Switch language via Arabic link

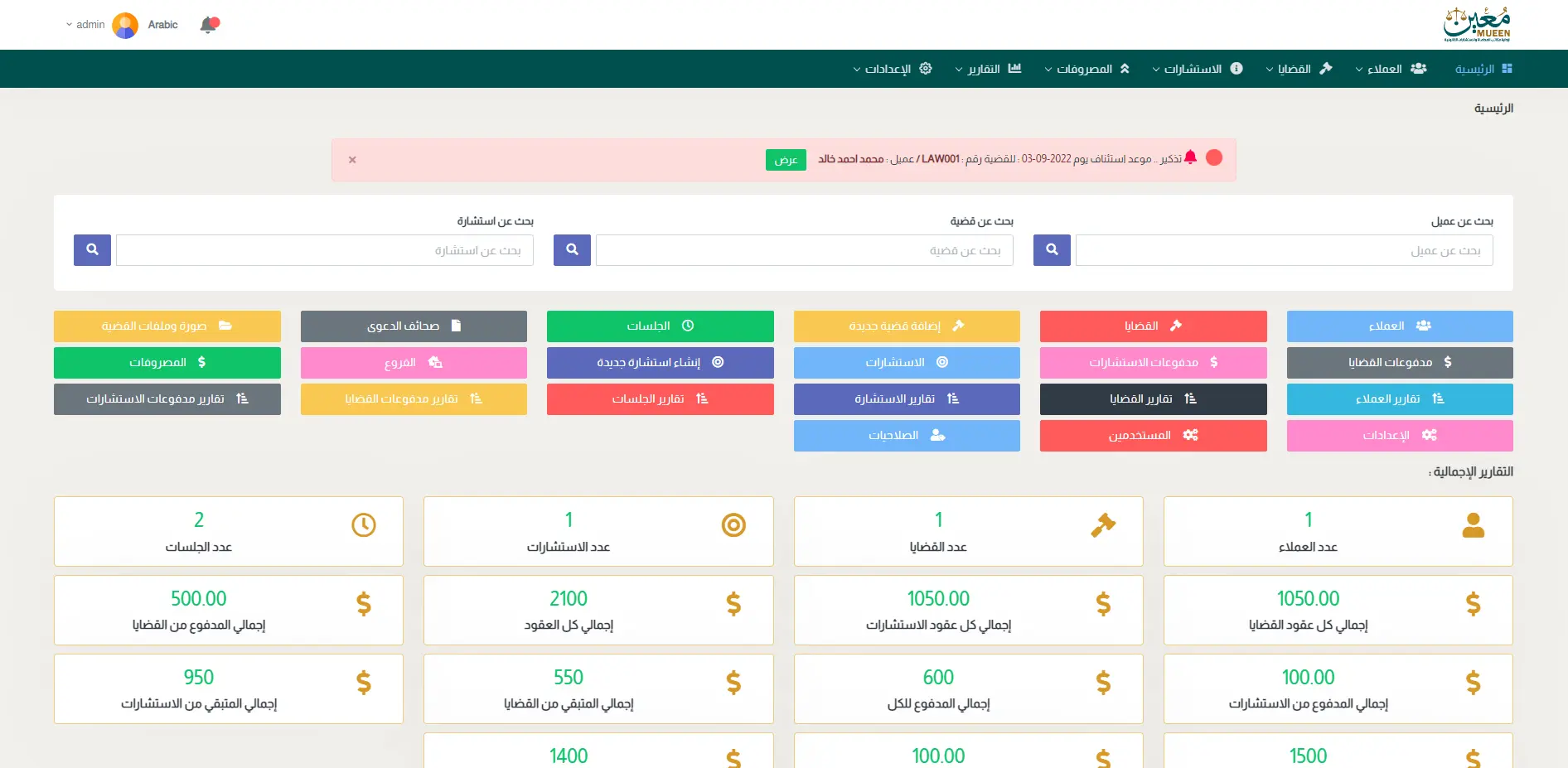(162, 25)
